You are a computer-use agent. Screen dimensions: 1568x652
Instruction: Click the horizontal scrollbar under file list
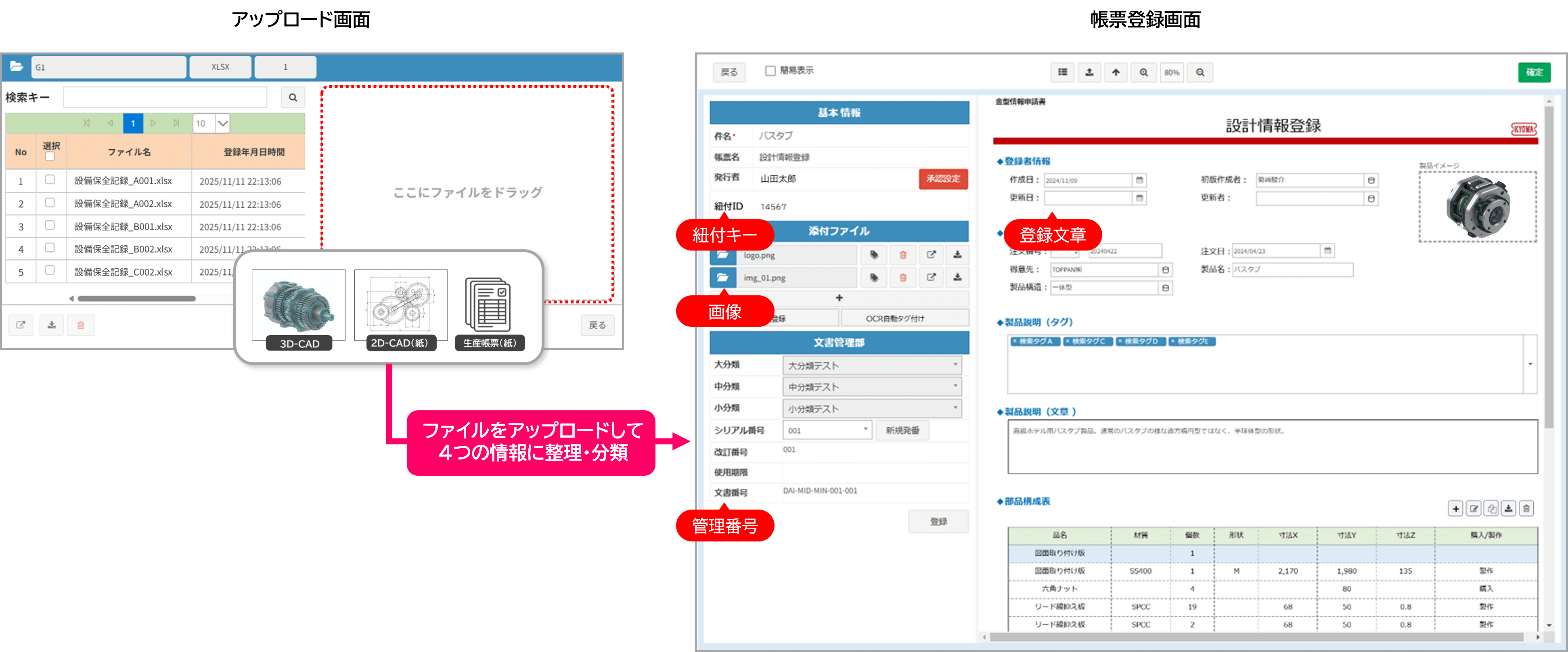136,299
